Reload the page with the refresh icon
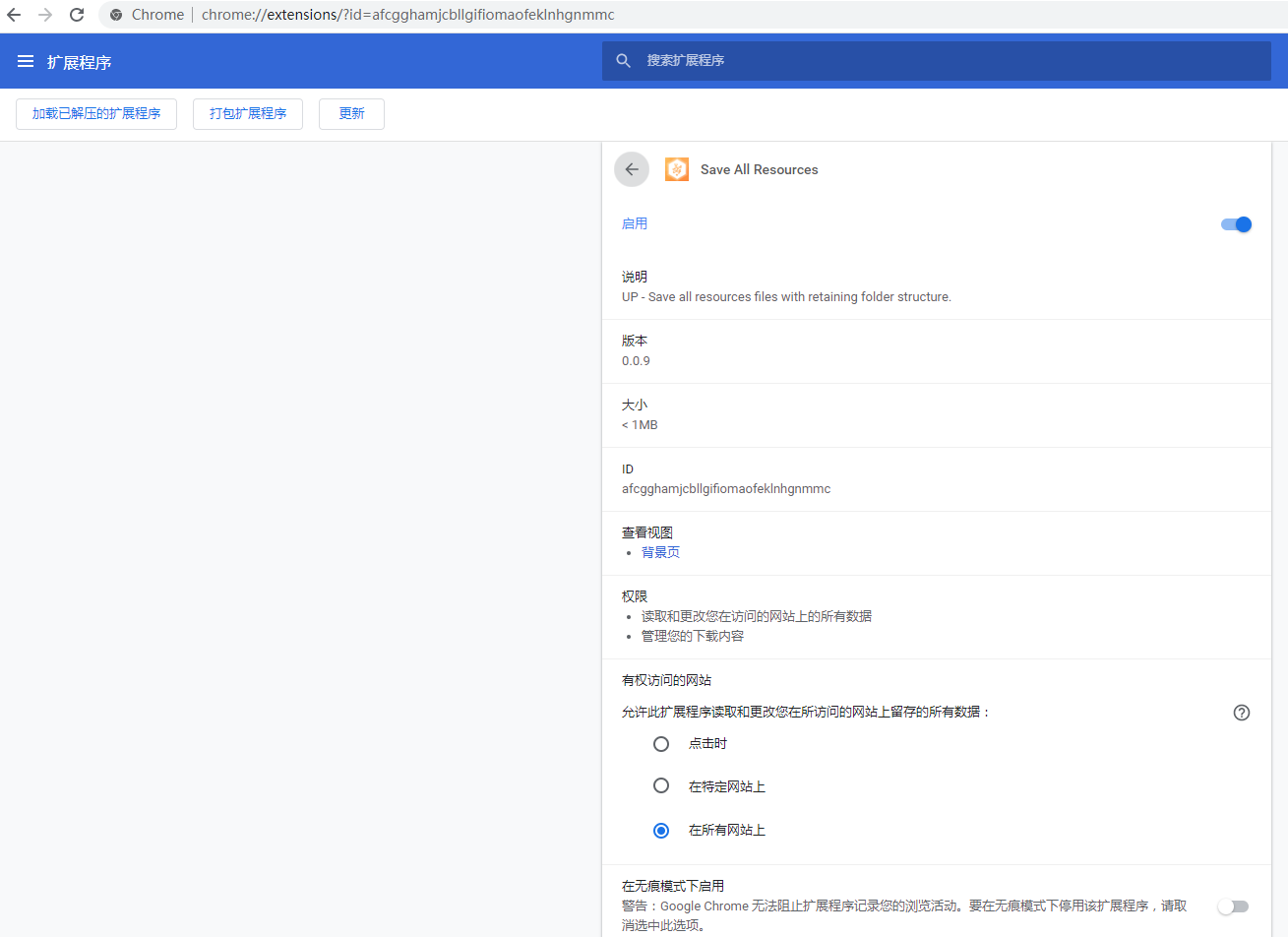 [x=77, y=15]
